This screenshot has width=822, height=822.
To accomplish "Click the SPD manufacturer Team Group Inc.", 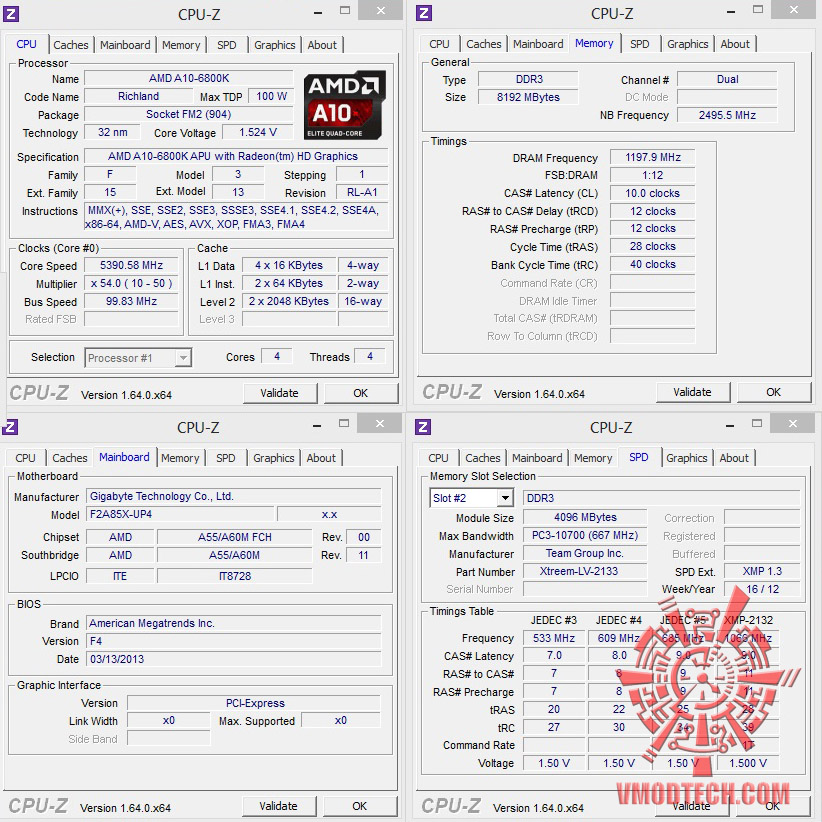I will tap(585, 554).
